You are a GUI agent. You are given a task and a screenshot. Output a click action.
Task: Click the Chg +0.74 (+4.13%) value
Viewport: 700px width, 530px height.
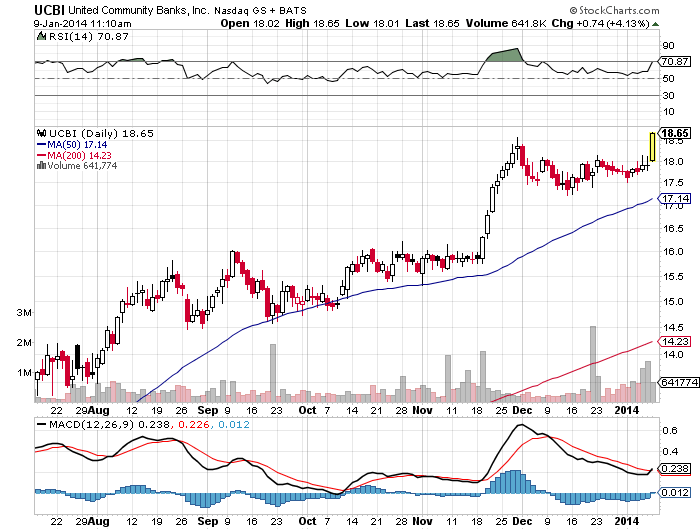600,24
